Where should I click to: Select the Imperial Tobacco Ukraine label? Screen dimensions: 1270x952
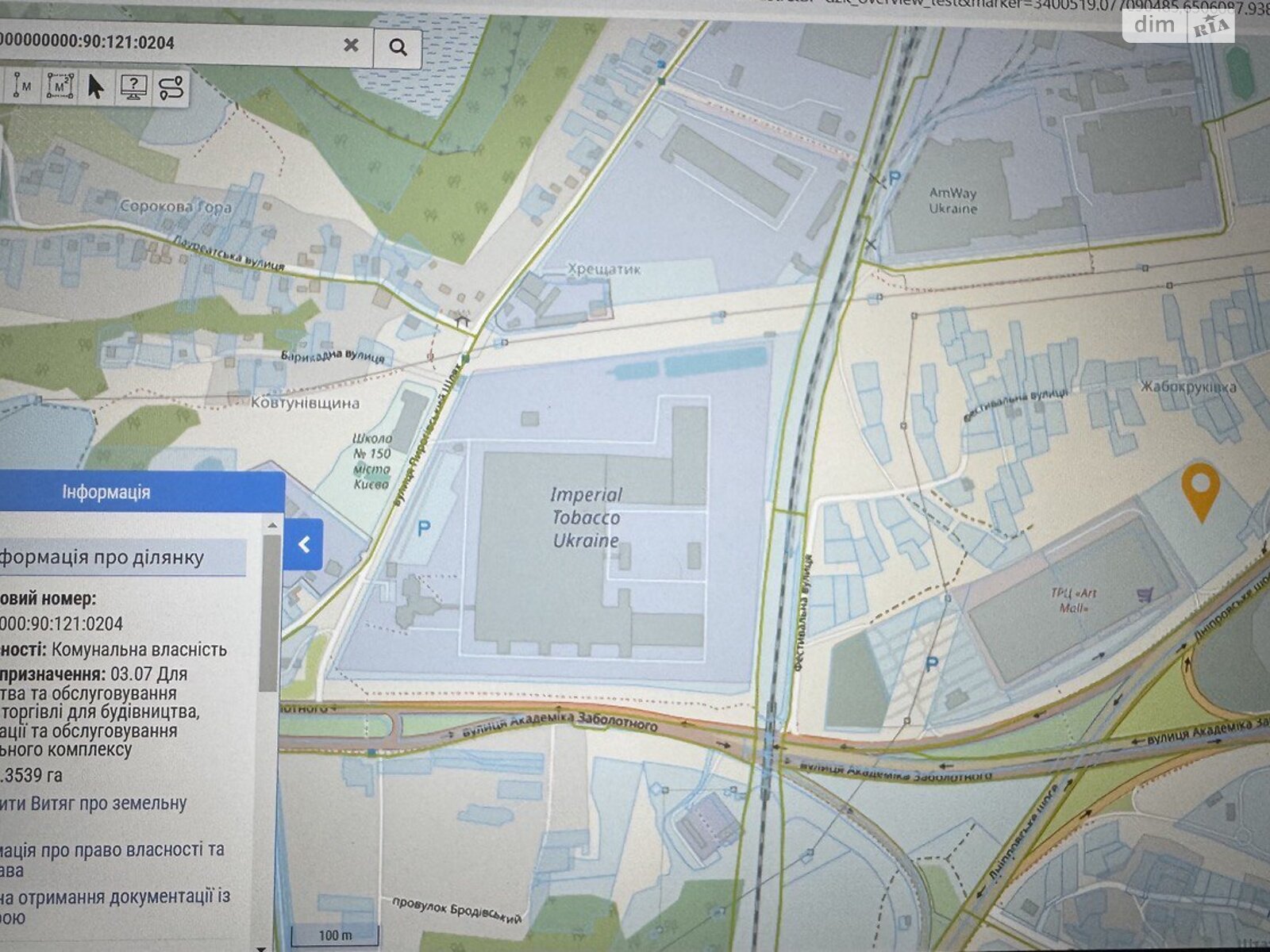point(587,517)
